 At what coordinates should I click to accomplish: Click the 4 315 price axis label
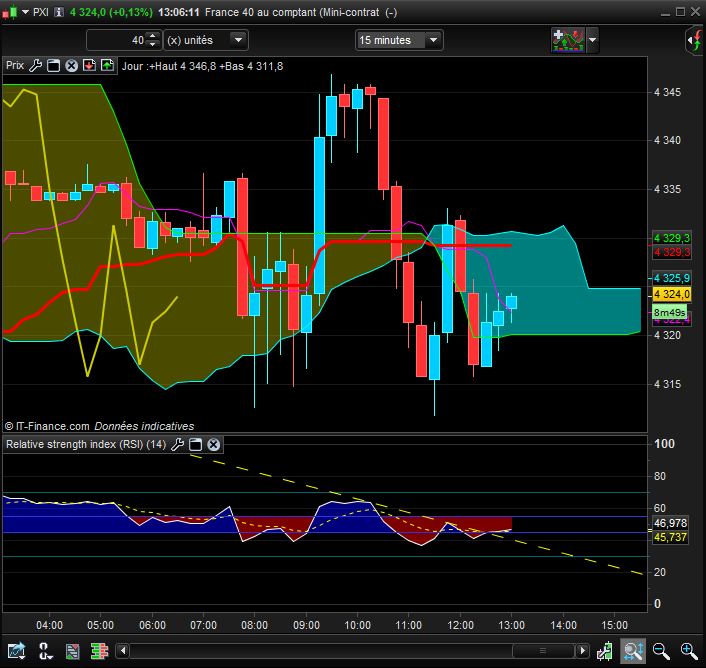pos(667,384)
